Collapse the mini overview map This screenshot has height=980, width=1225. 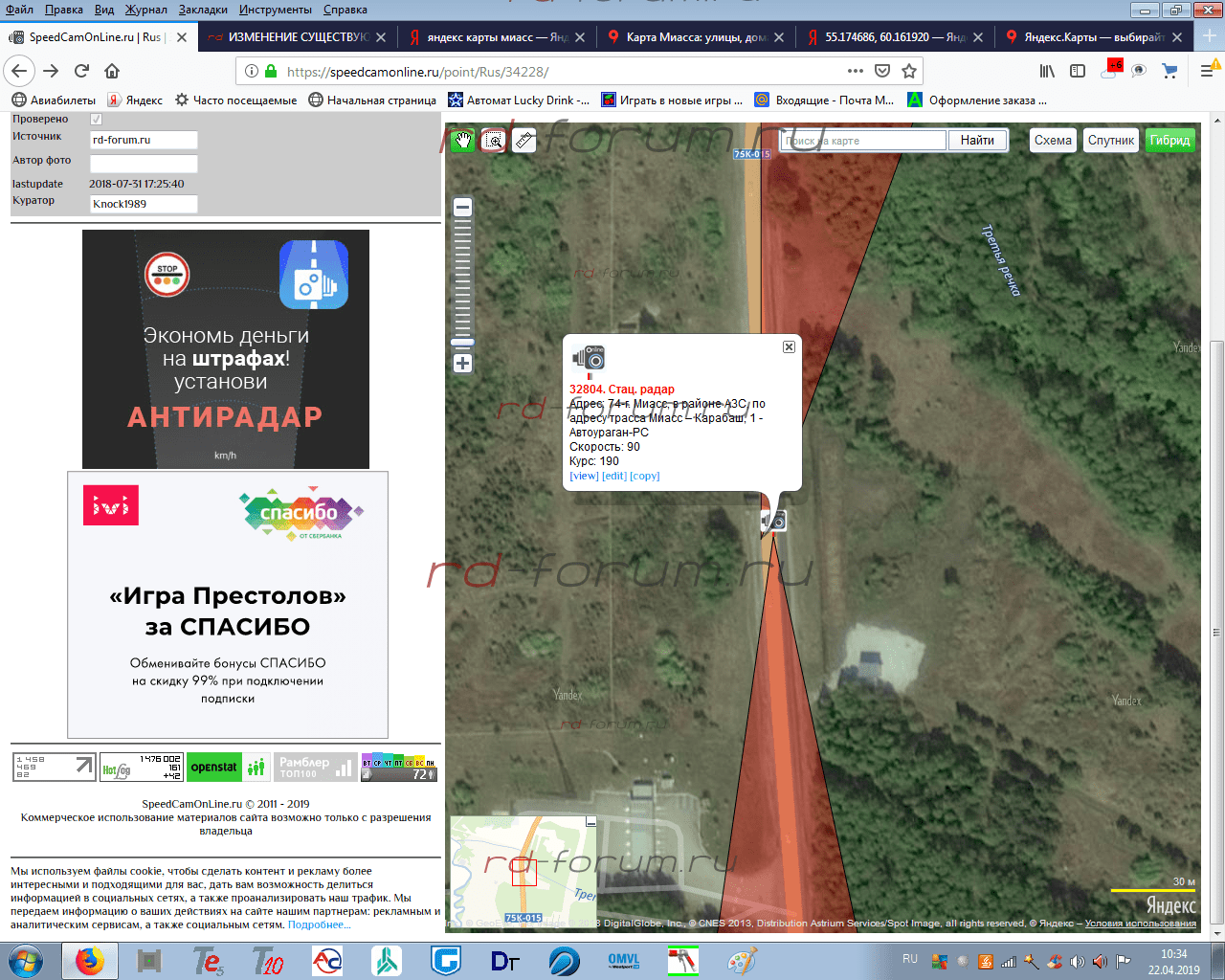[590, 821]
